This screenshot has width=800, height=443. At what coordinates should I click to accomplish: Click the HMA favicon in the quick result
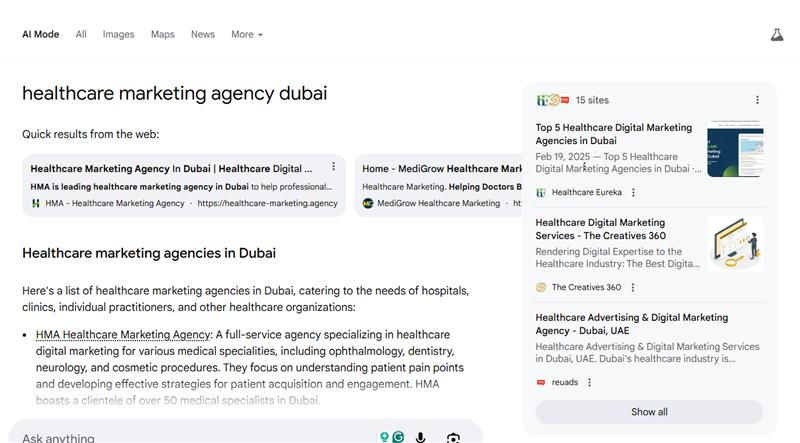pos(35,203)
